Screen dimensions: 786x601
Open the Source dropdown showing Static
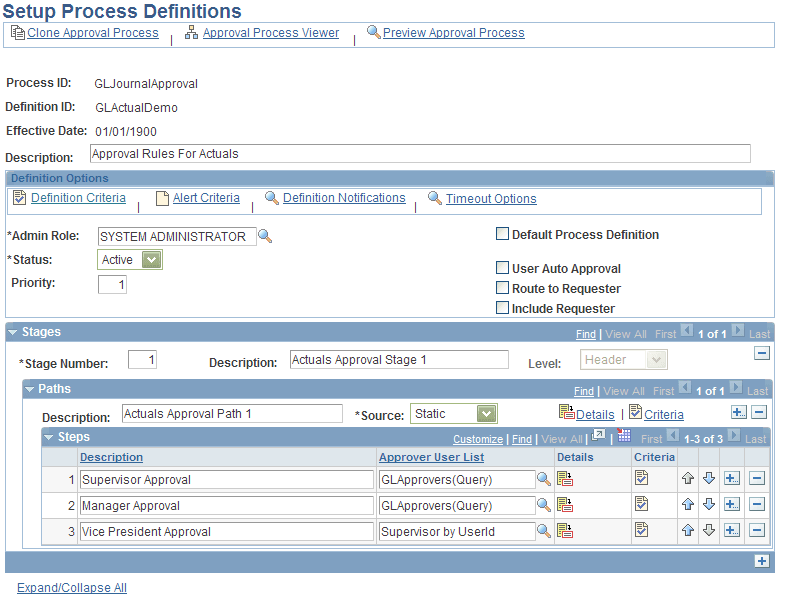point(454,414)
